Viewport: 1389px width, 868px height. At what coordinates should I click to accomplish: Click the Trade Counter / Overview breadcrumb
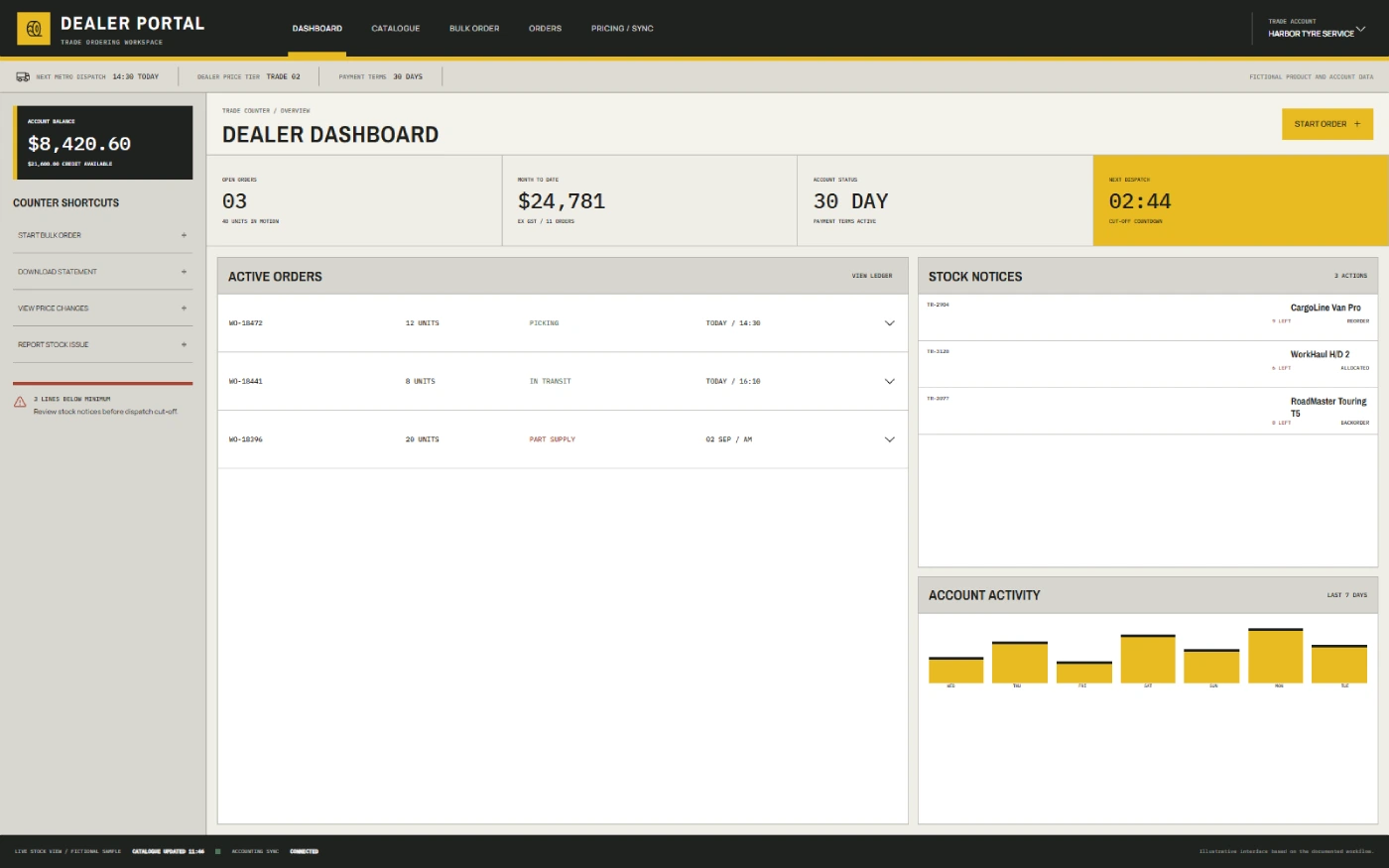pyautogui.click(x=266, y=111)
